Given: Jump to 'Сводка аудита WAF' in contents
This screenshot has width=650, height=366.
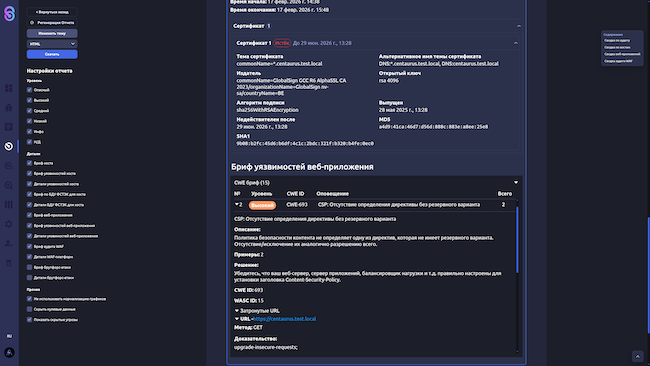Looking at the screenshot, I should click(618, 61).
